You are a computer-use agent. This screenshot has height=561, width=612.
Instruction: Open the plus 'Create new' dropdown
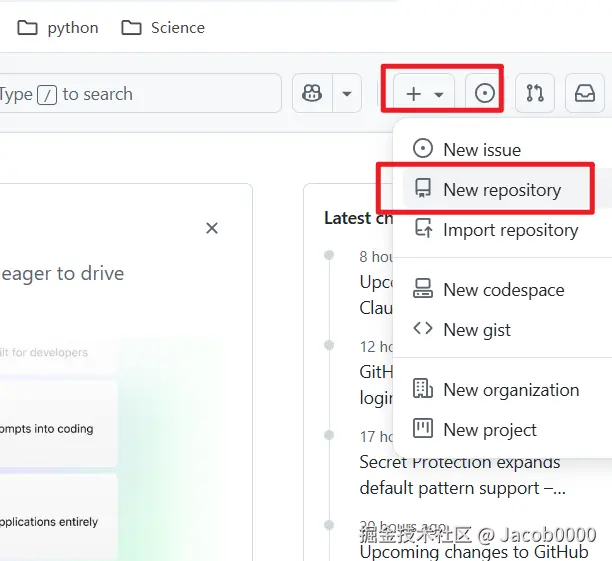424,93
